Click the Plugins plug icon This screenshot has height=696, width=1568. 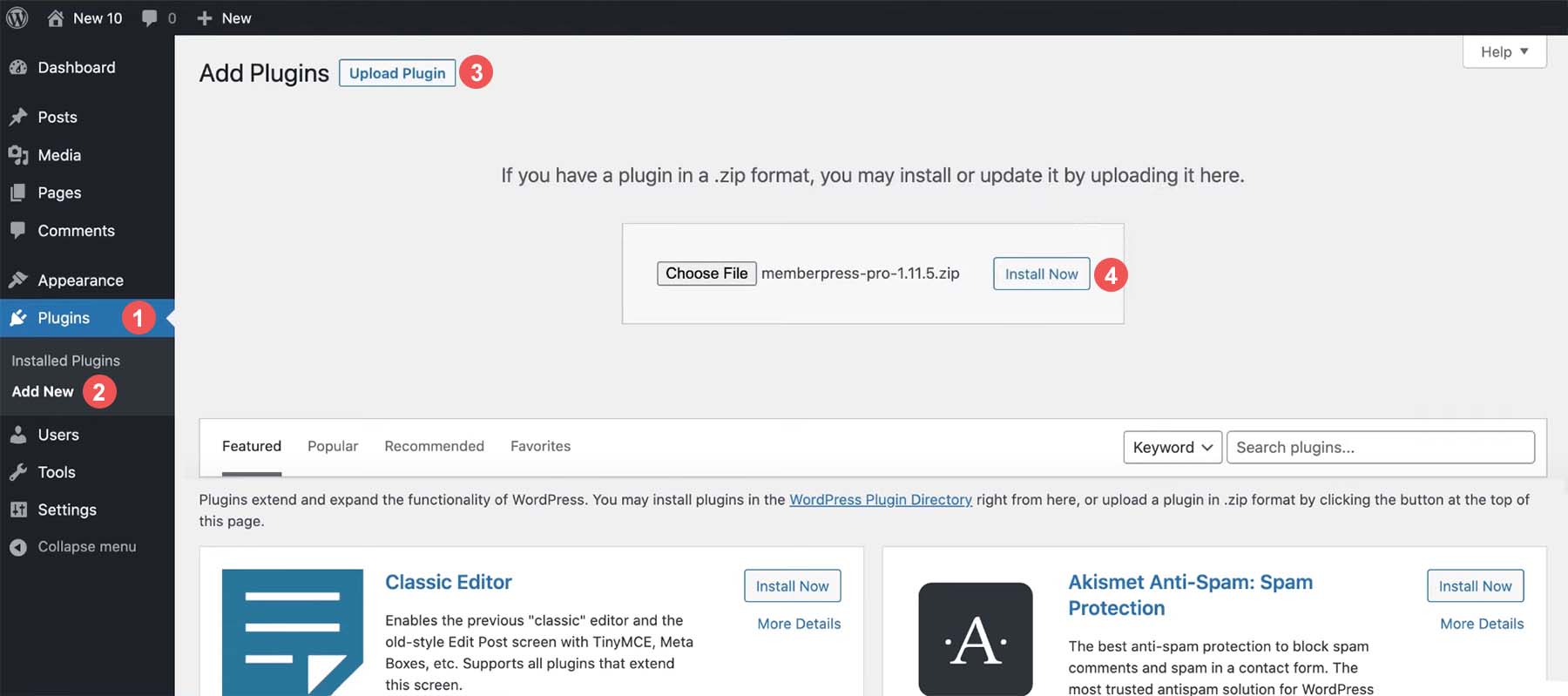pos(18,318)
